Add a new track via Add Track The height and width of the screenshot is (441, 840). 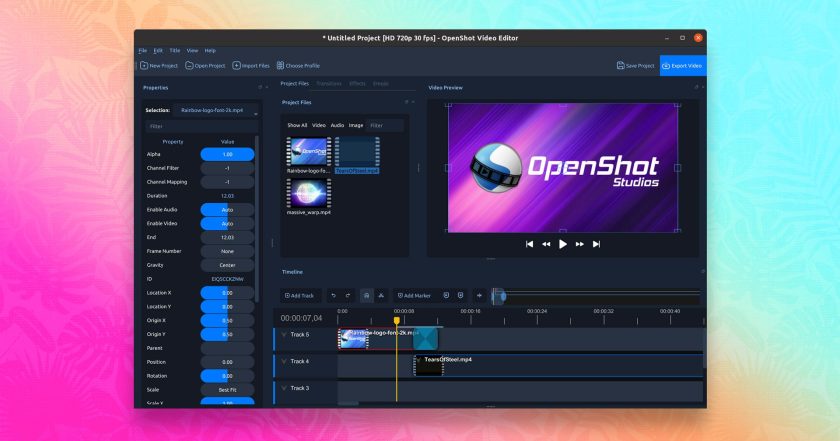click(299, 296)
